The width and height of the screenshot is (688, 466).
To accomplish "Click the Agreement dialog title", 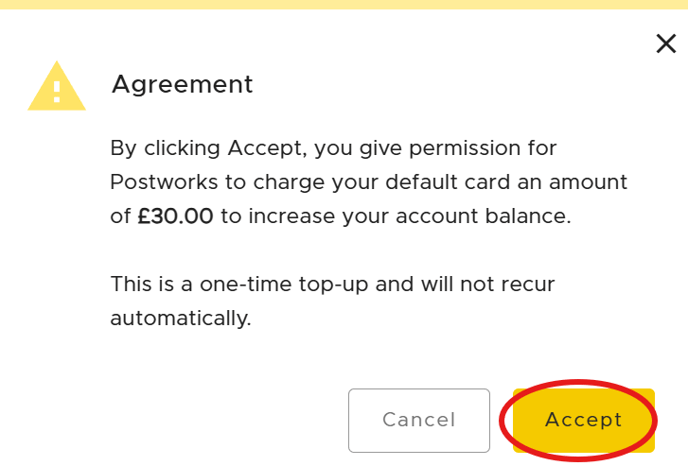I will point(183,85).
